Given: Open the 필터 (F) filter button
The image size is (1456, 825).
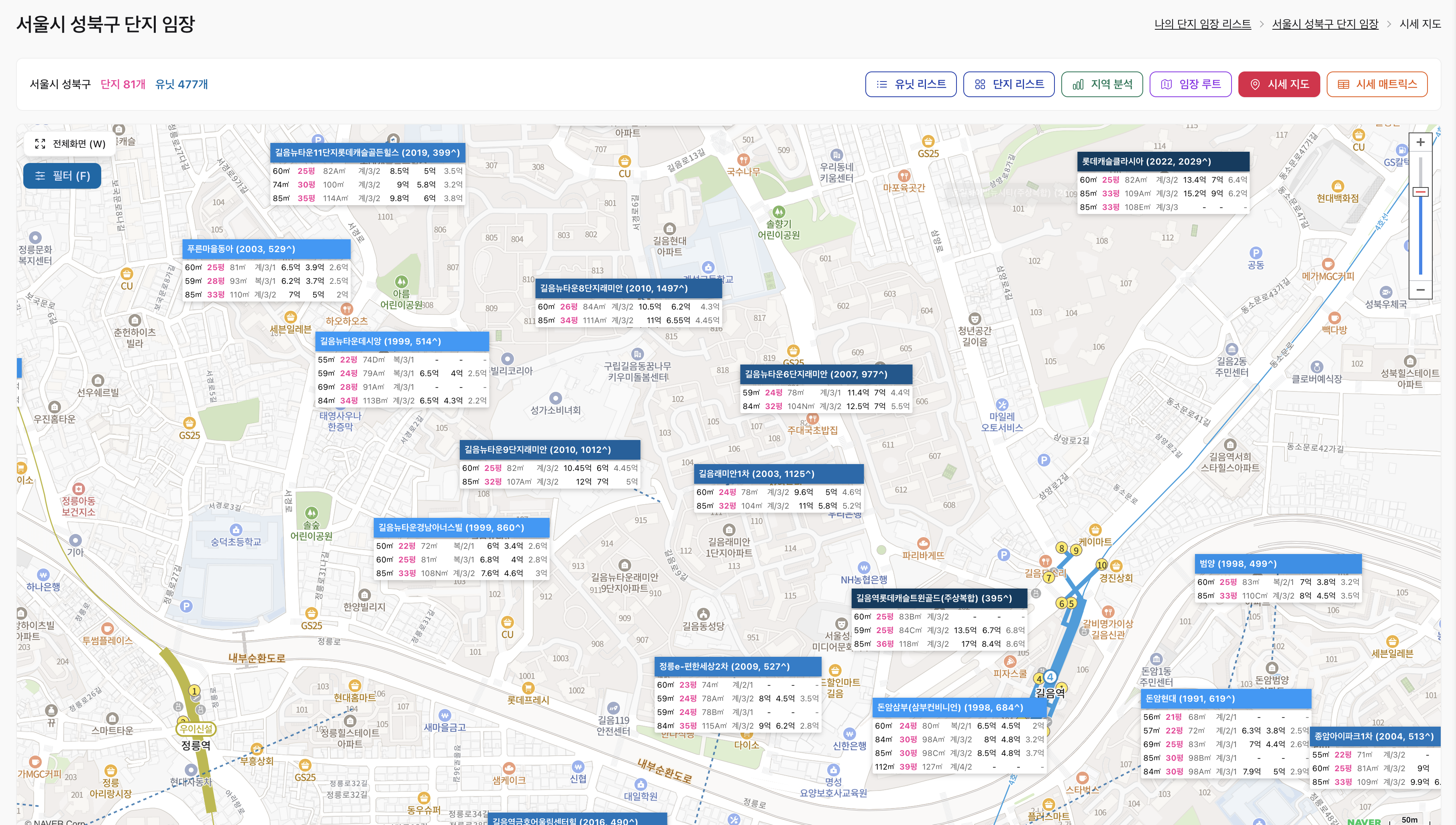Looking at the screenshot, I should pos(62,176).
